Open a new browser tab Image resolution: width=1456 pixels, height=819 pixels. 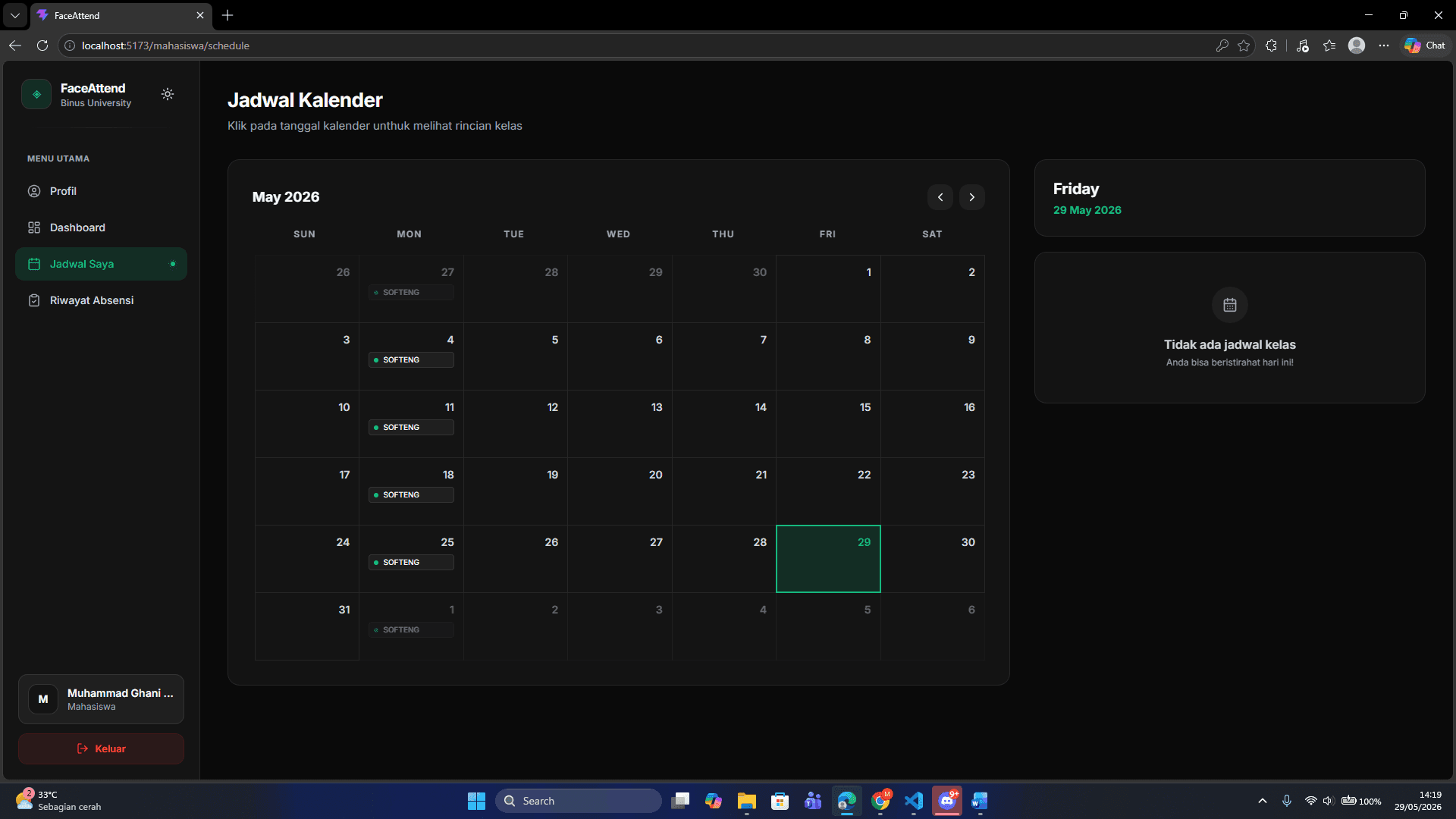pyautogui.click(x=227, y=15)
